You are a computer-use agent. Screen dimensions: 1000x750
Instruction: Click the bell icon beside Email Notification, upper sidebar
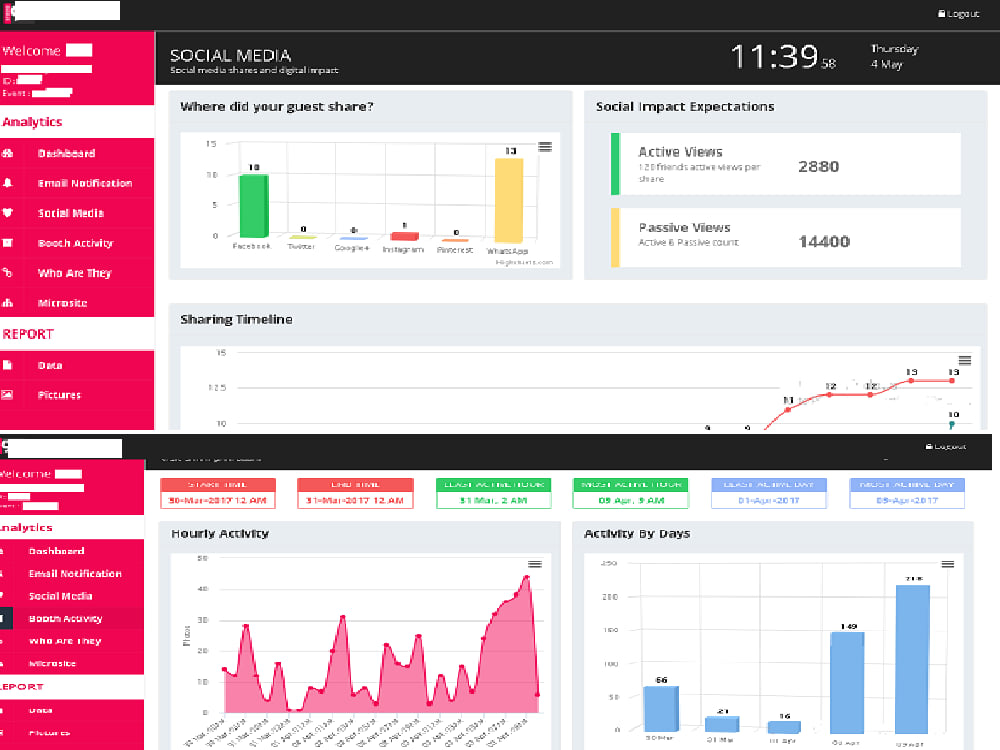click(x=8, y=183)
